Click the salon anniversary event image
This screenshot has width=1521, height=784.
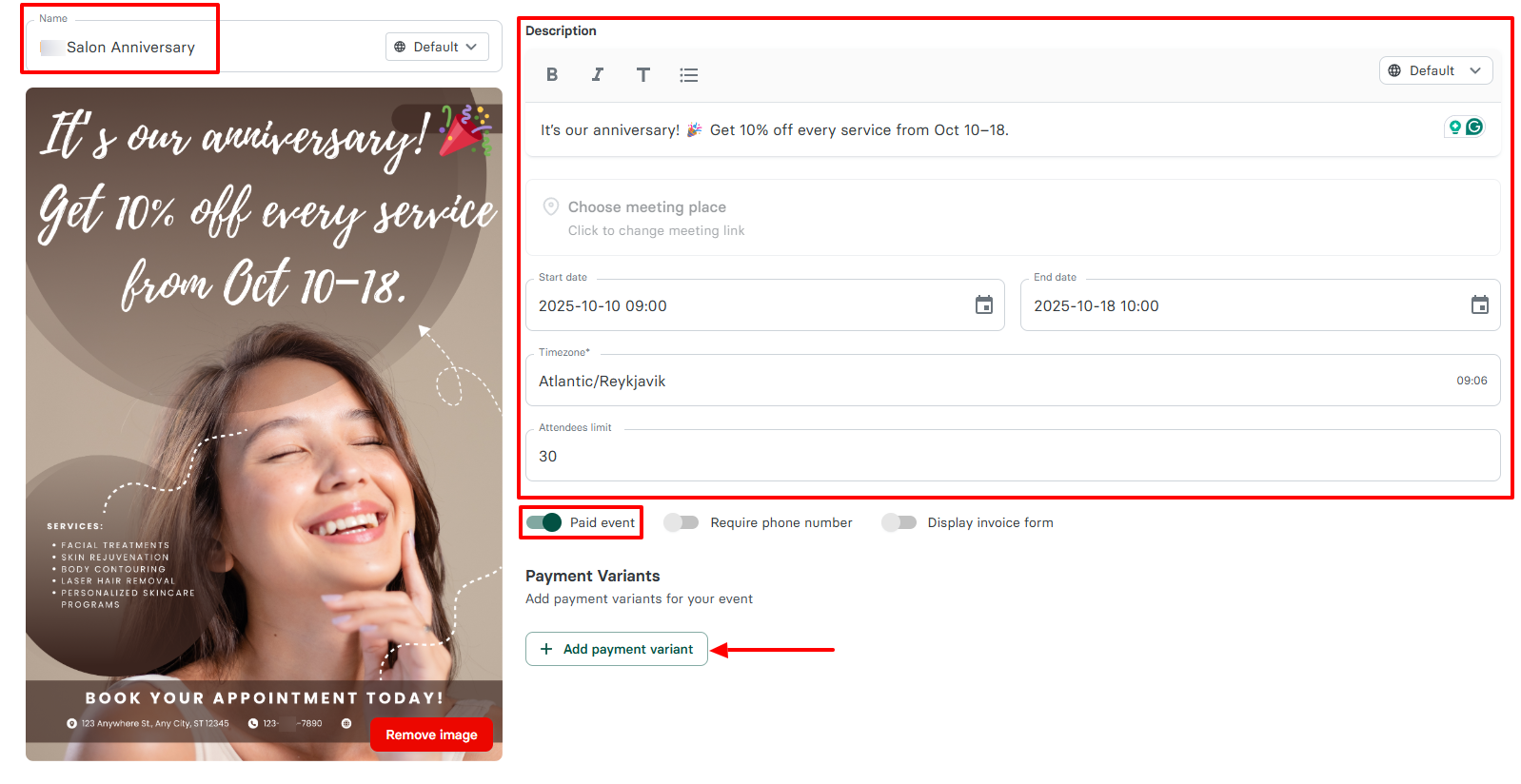click(x=264, y=424)
